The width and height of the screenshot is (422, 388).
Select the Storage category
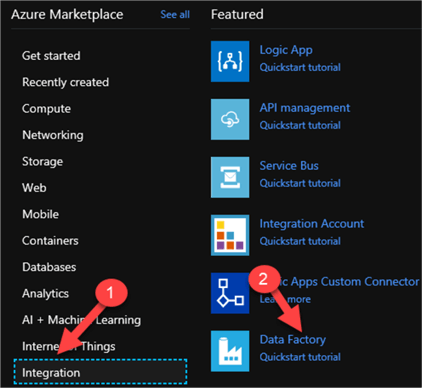click(x=42, y=162)
